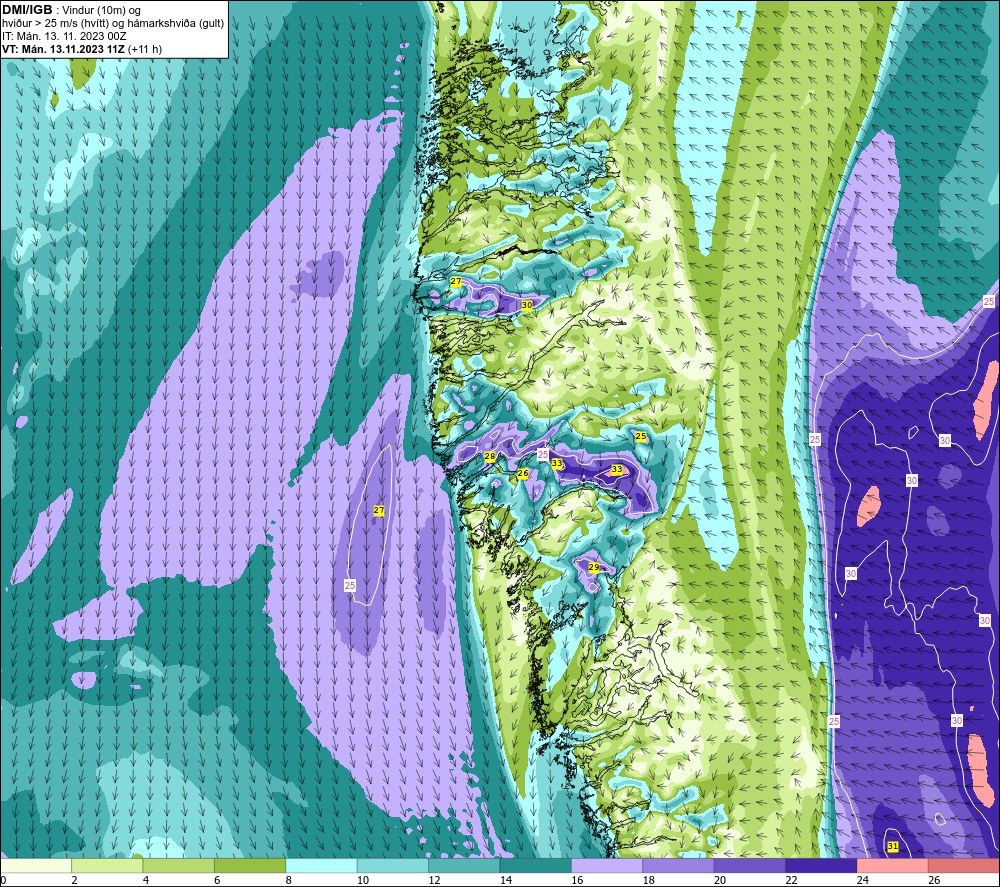Select the legend swatch above 26 m/s

(964, 865)
